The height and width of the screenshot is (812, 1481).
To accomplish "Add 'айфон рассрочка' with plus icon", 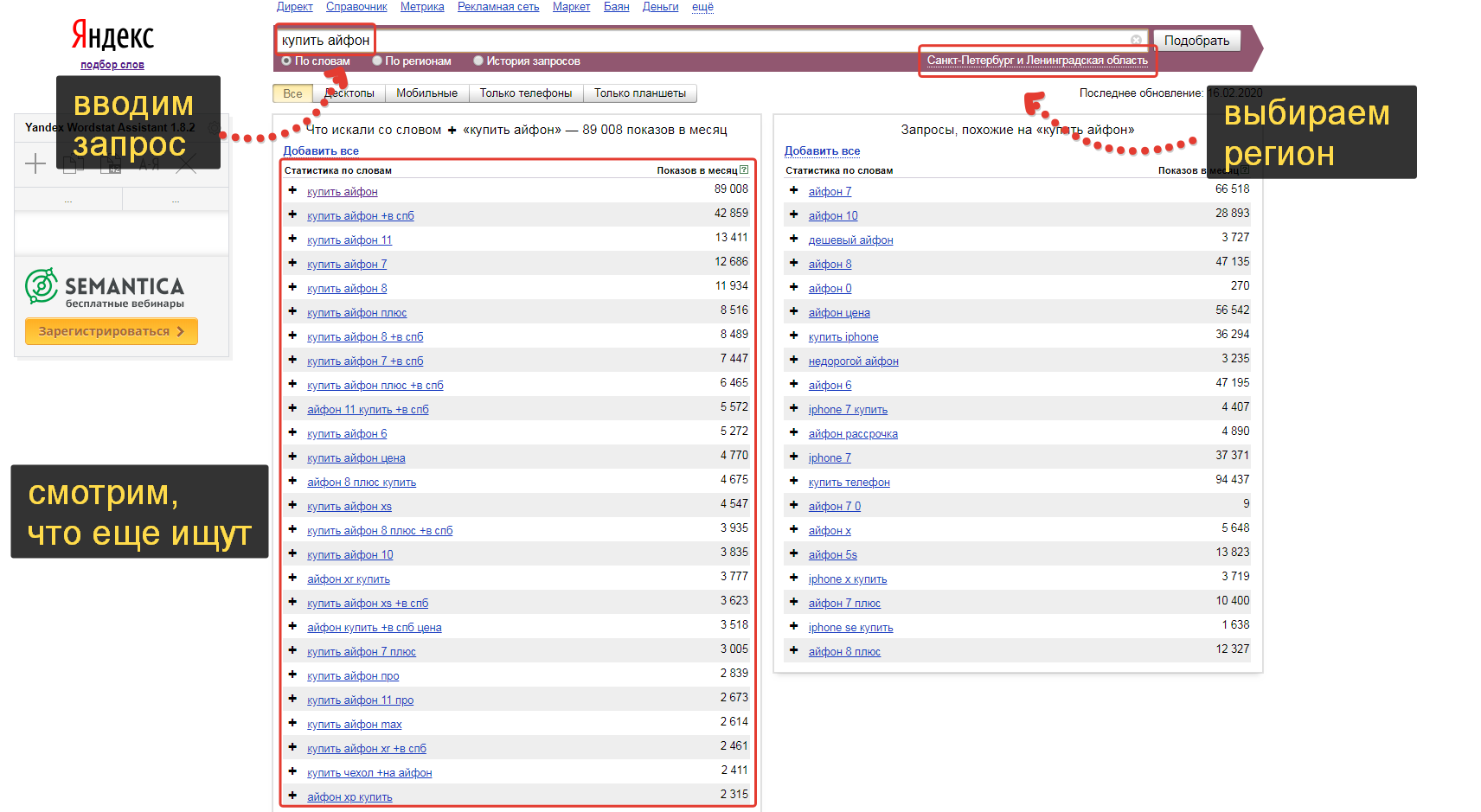I will click(x=793, y=432).
